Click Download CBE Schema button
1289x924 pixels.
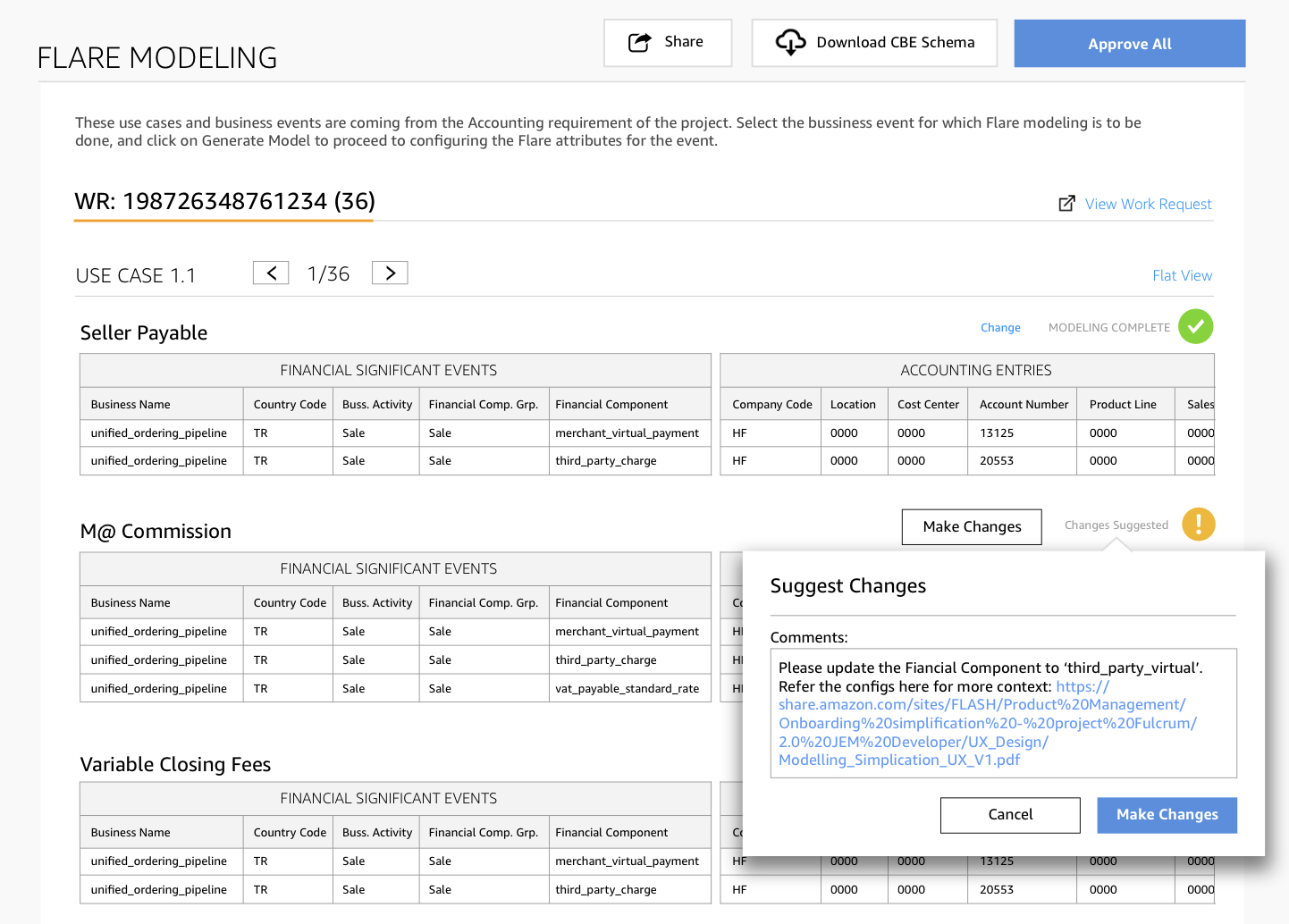874,43
